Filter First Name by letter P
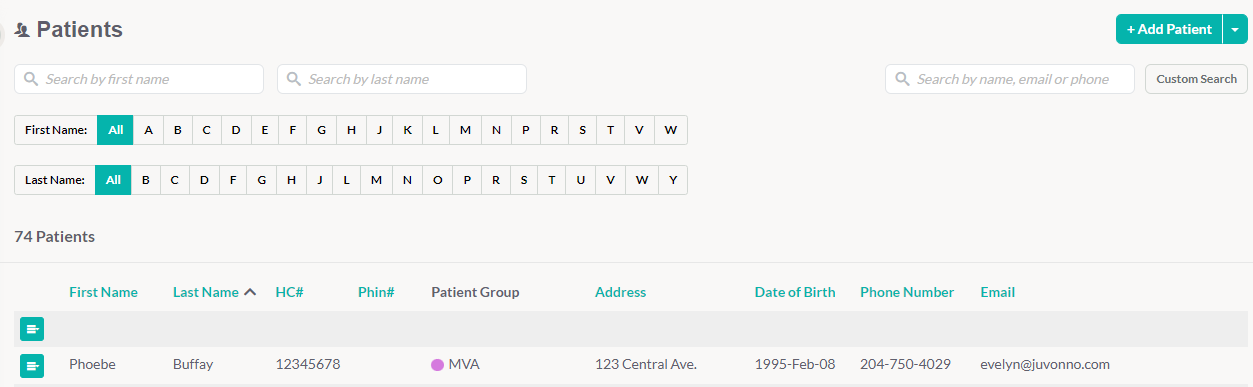 tap(525, 130)
